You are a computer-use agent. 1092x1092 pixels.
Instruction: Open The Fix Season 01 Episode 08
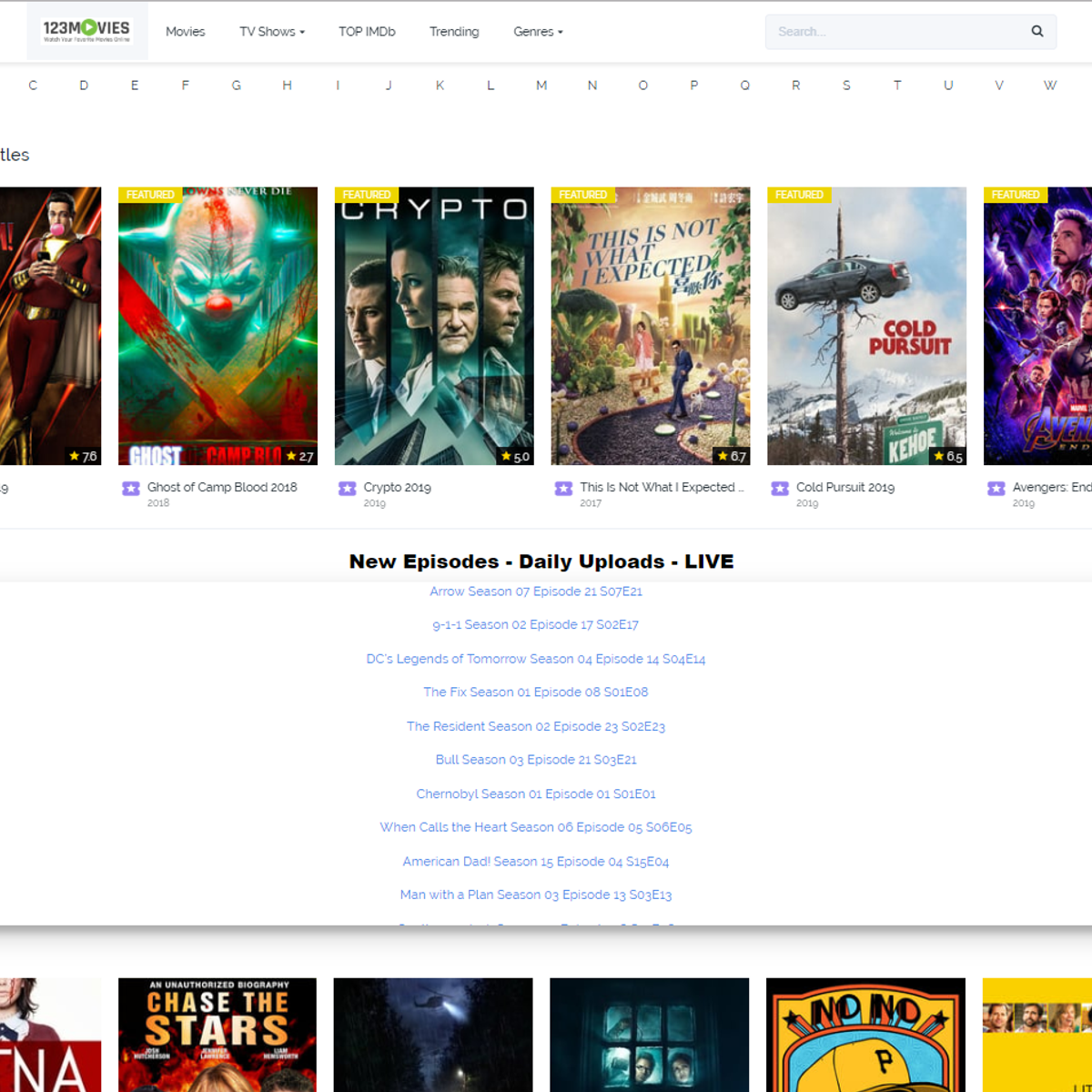(x=536, y=693)
